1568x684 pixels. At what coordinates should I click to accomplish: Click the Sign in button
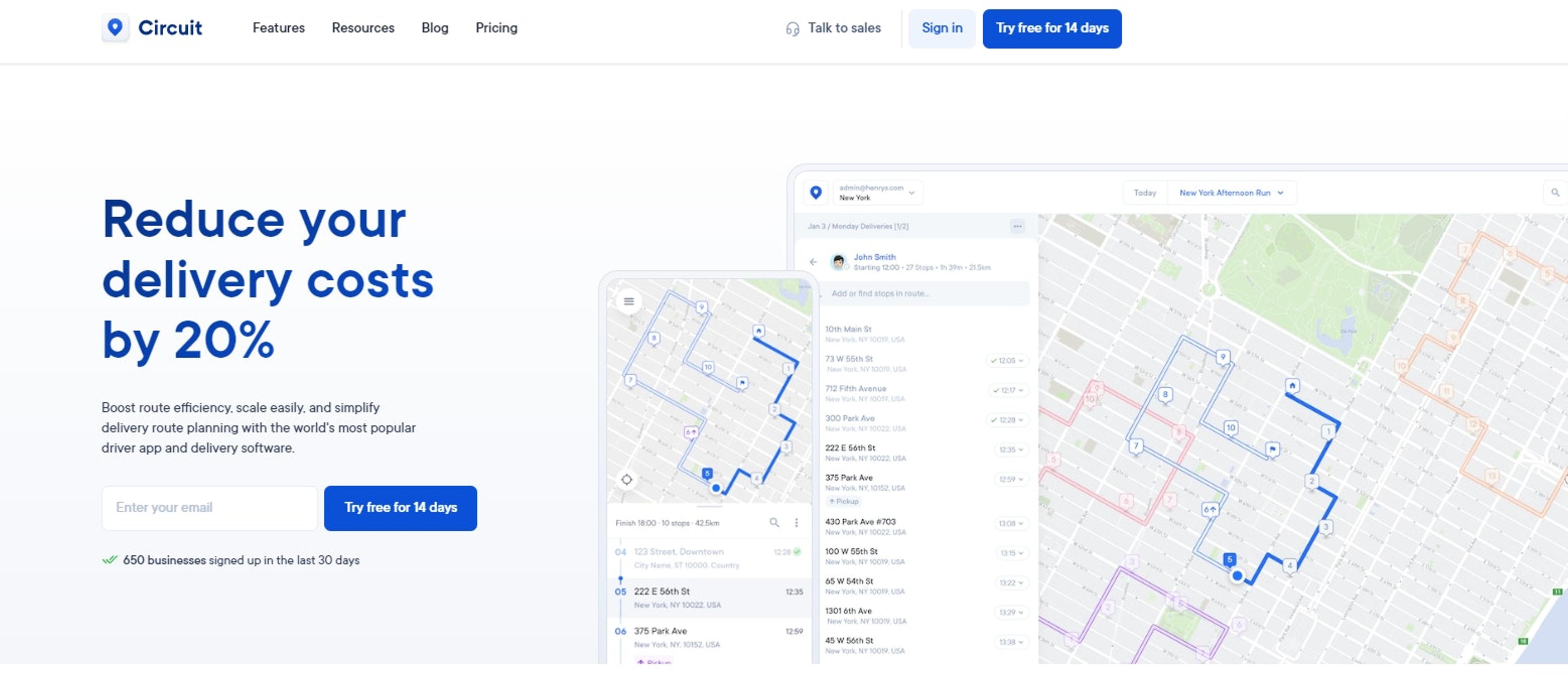(941, 28)
